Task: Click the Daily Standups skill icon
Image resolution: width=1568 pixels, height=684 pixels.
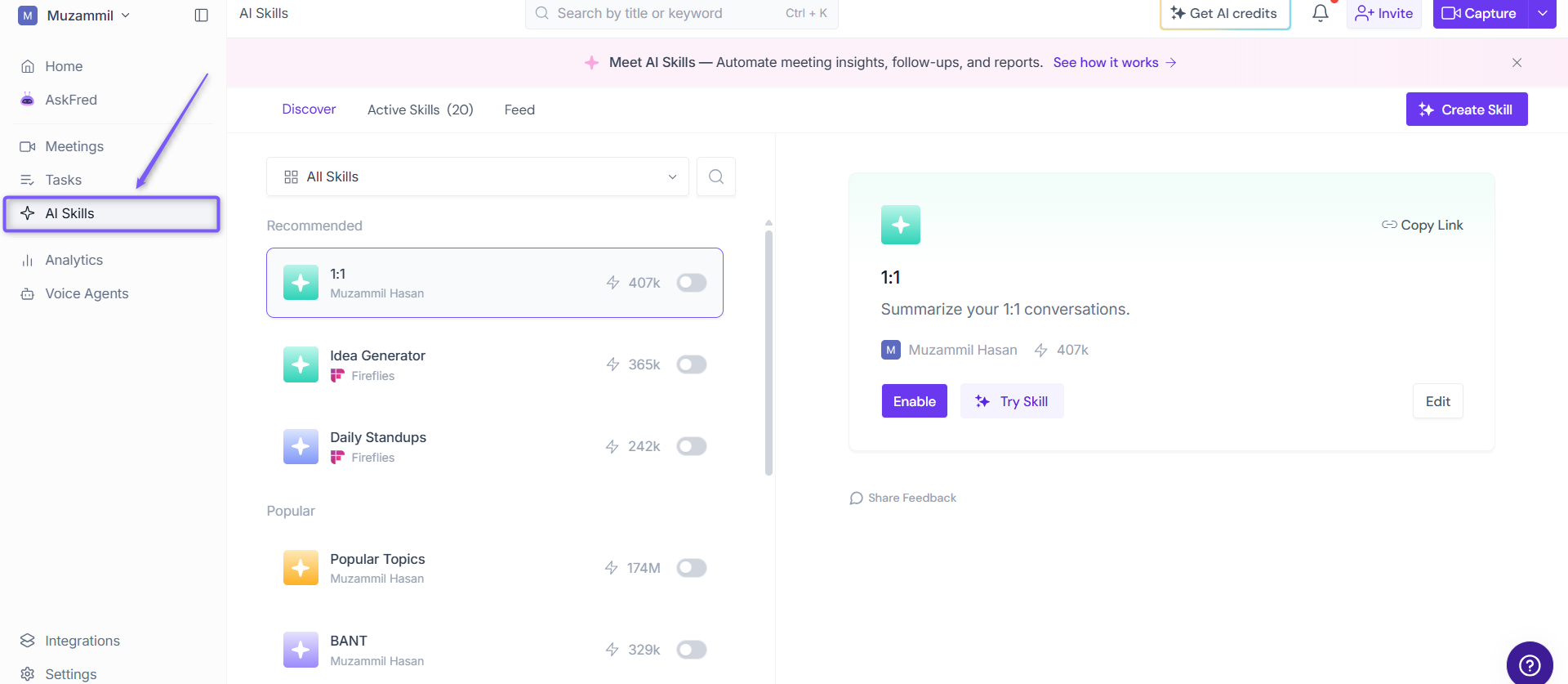Action: pyautogui.click(x=301, y=446)
